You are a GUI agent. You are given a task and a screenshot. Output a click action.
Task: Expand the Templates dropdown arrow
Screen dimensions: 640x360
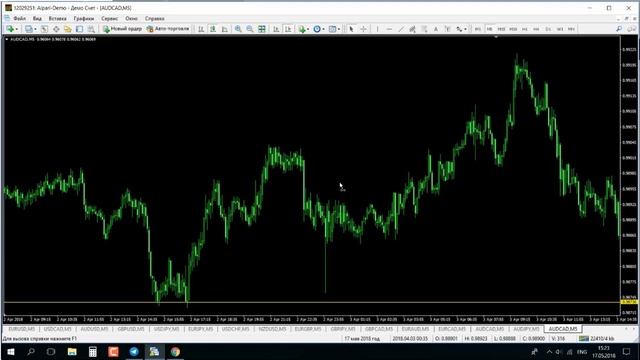[x=339, y=29]
